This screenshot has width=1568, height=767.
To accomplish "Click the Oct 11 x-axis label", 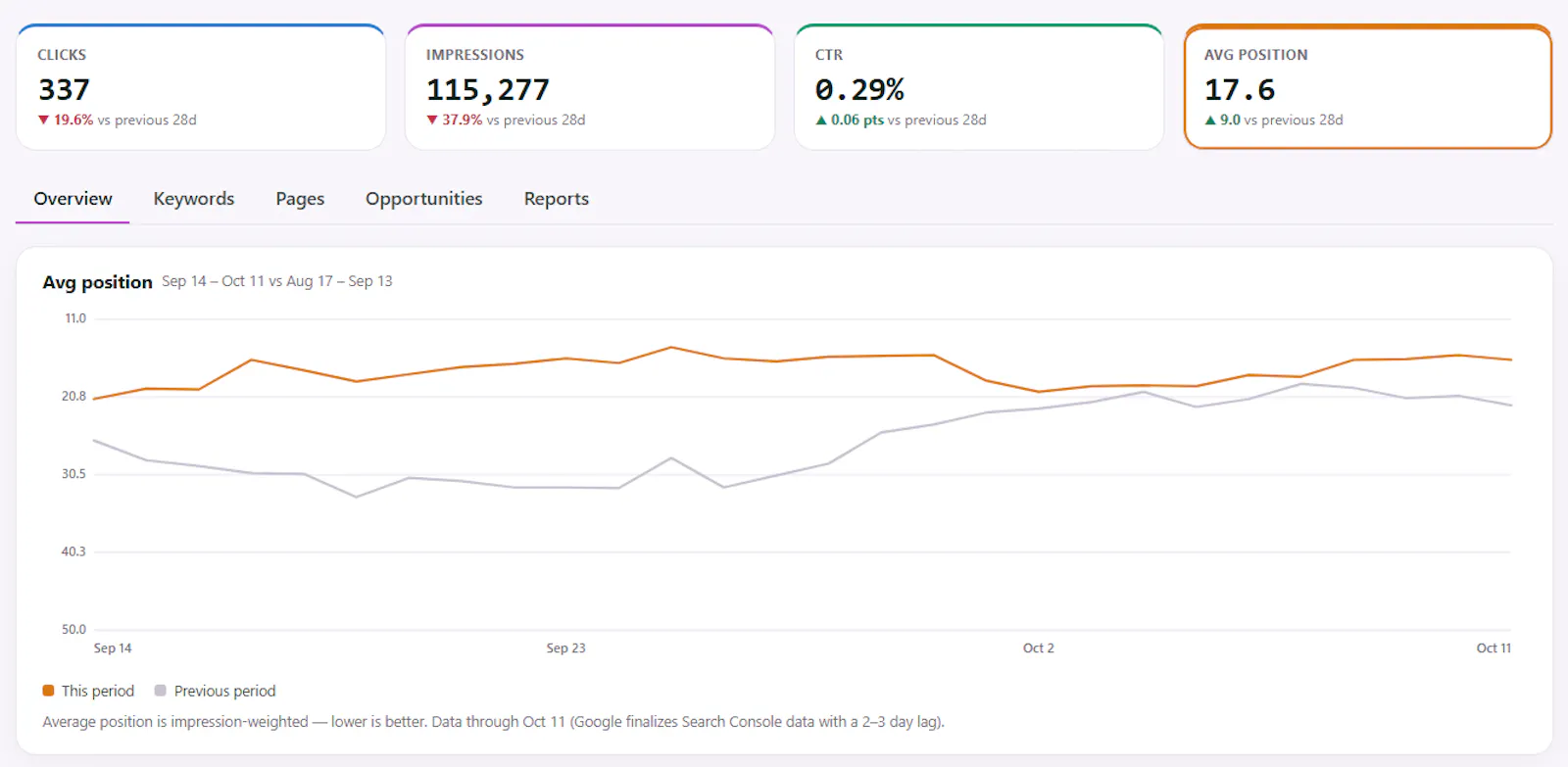I will 1494,648.
